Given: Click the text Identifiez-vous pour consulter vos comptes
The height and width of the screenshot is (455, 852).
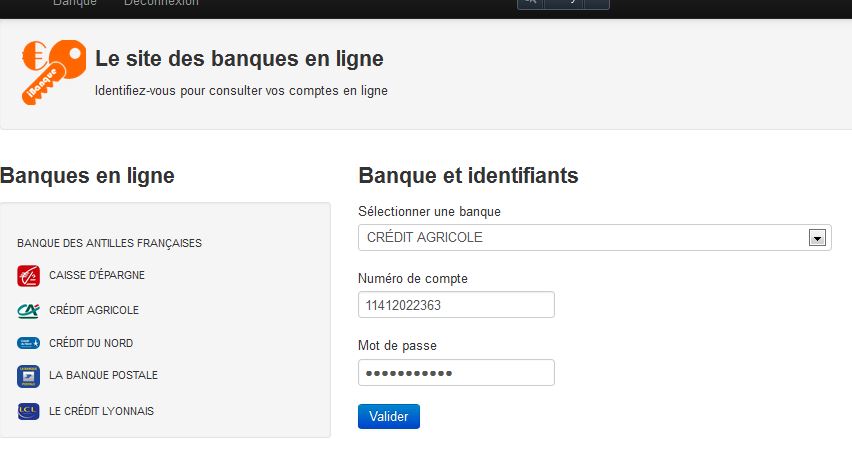Looking at the screenshot, I should coord(241,91).
